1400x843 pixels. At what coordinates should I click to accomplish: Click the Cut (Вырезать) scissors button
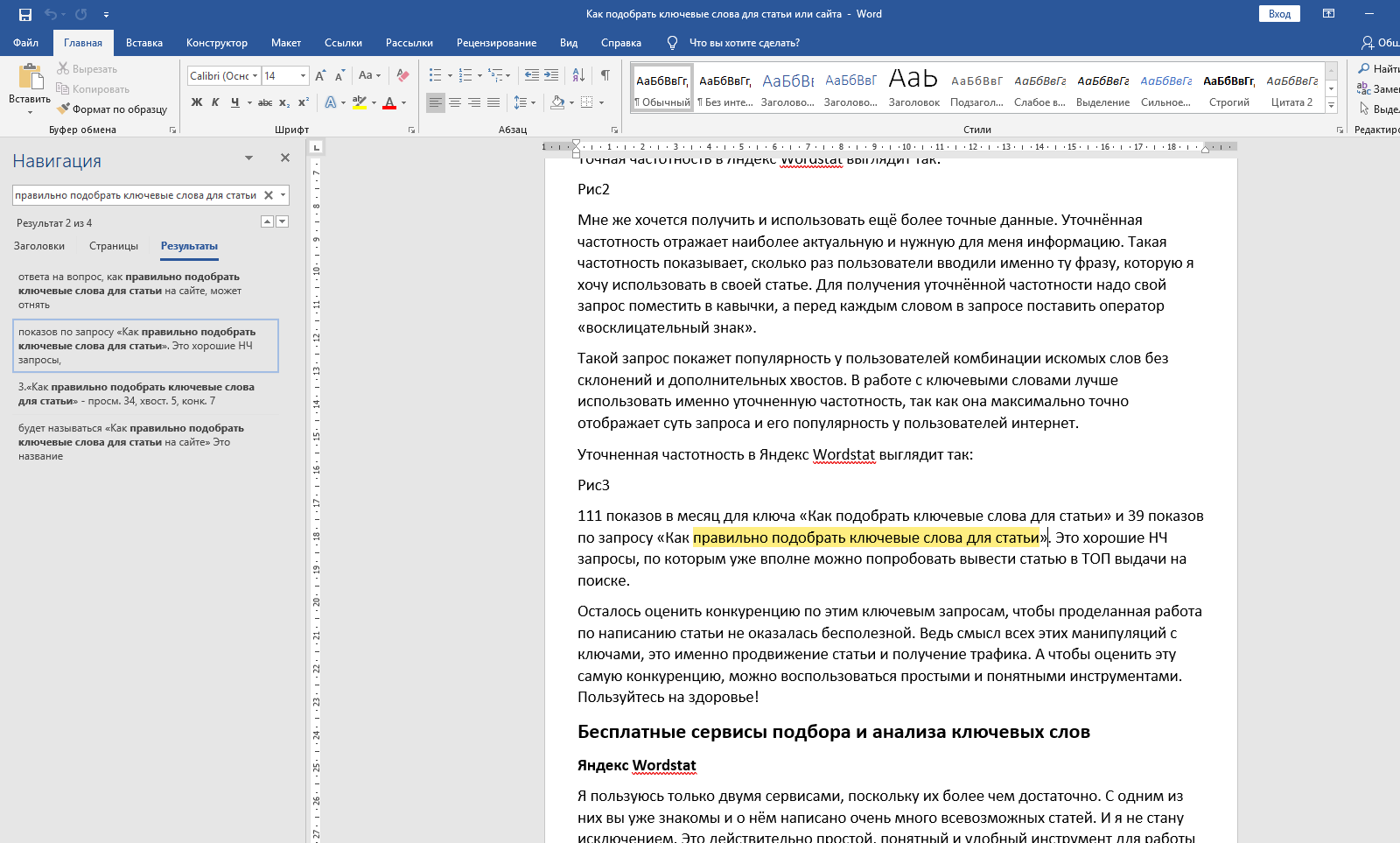tap(87, 69)
